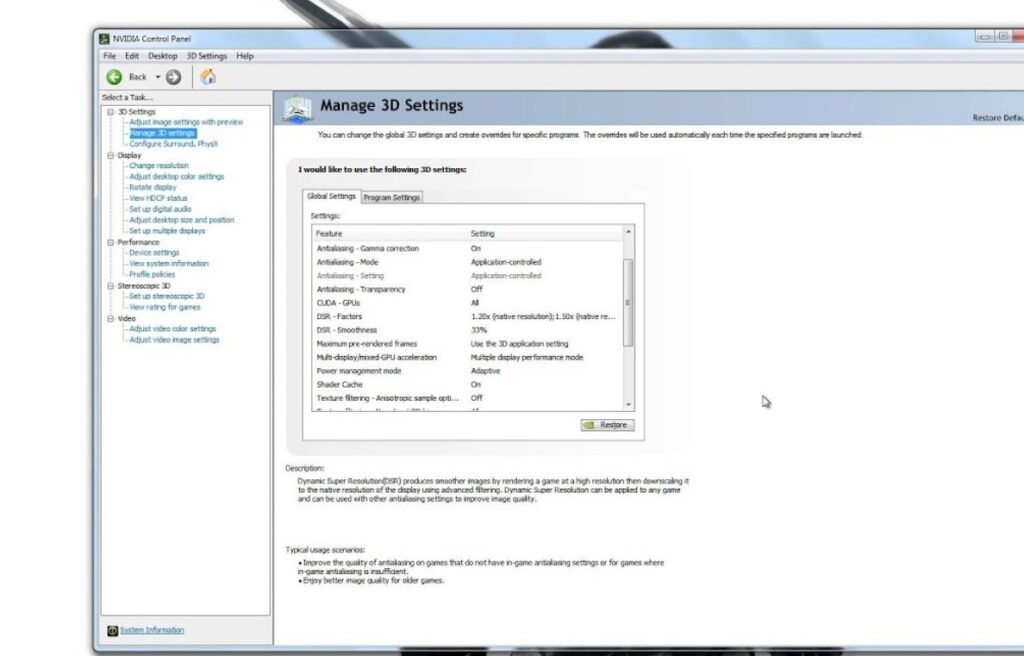Open View HDCP status
Image resolution: width=1024 pixels, height=656 pixels.
click(158, 199)
